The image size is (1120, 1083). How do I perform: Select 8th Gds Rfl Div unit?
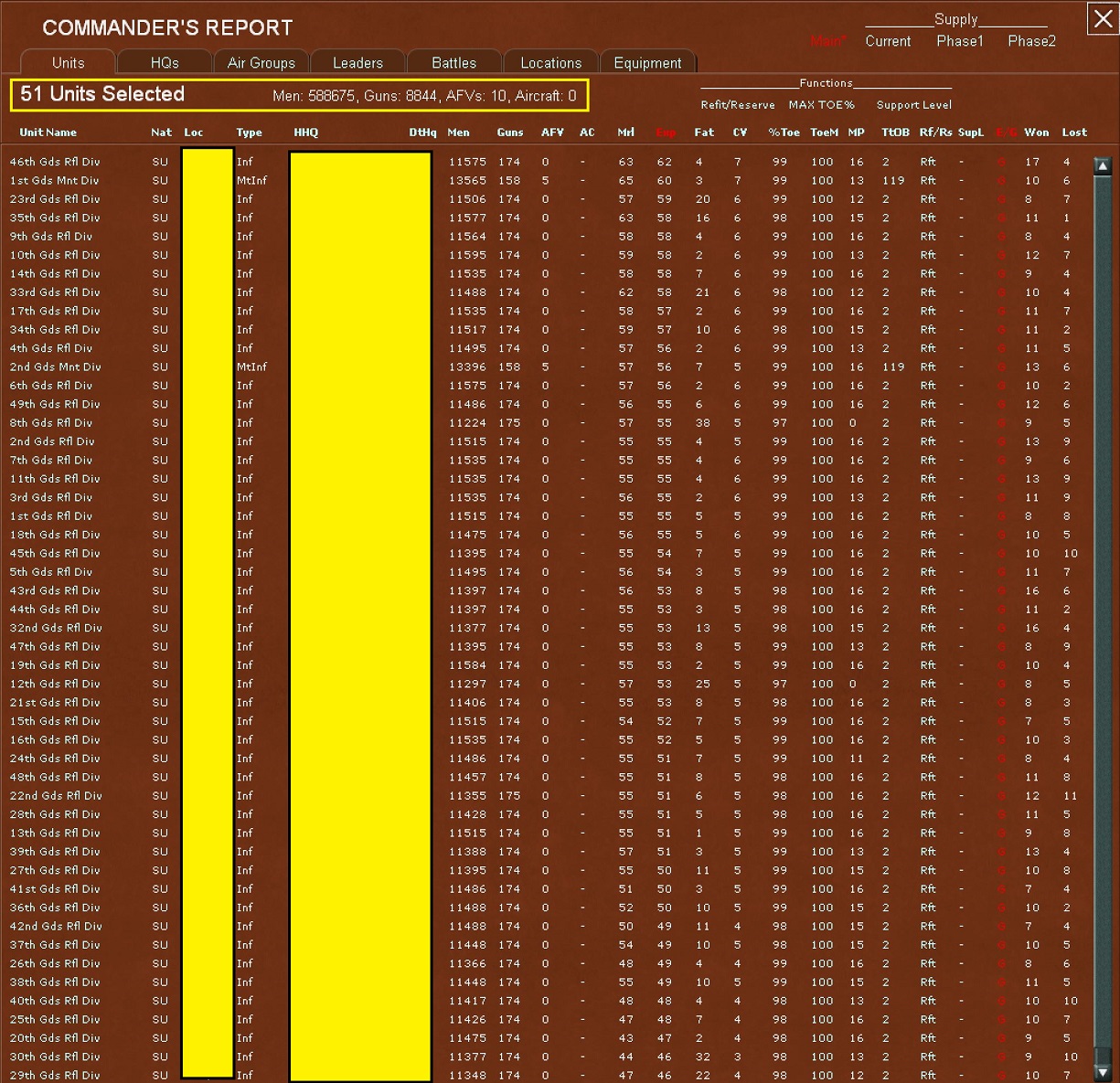(x=51, y=422)
